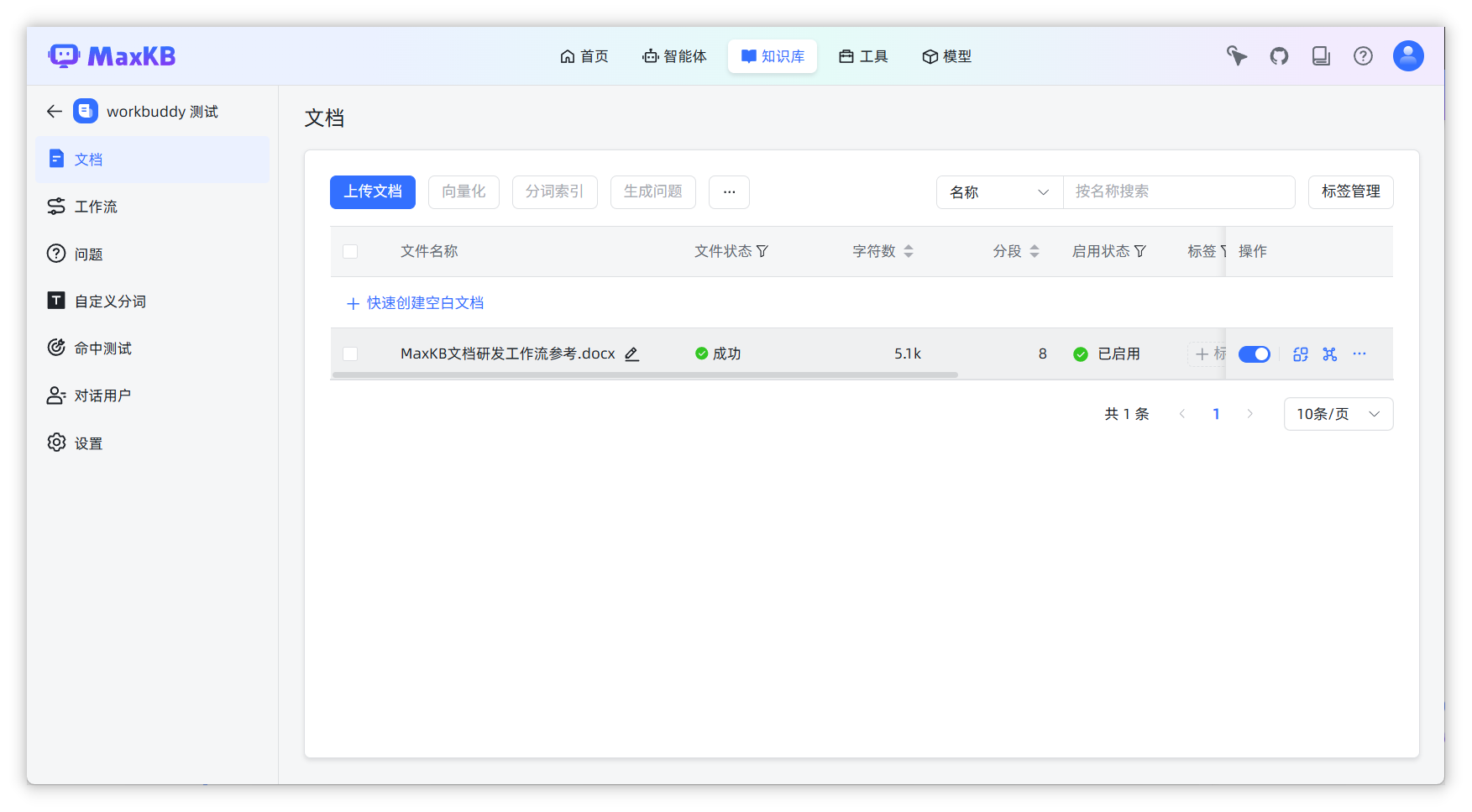1472x812 pixels.
Task: Go back using the left arrow
Action: 55,112
